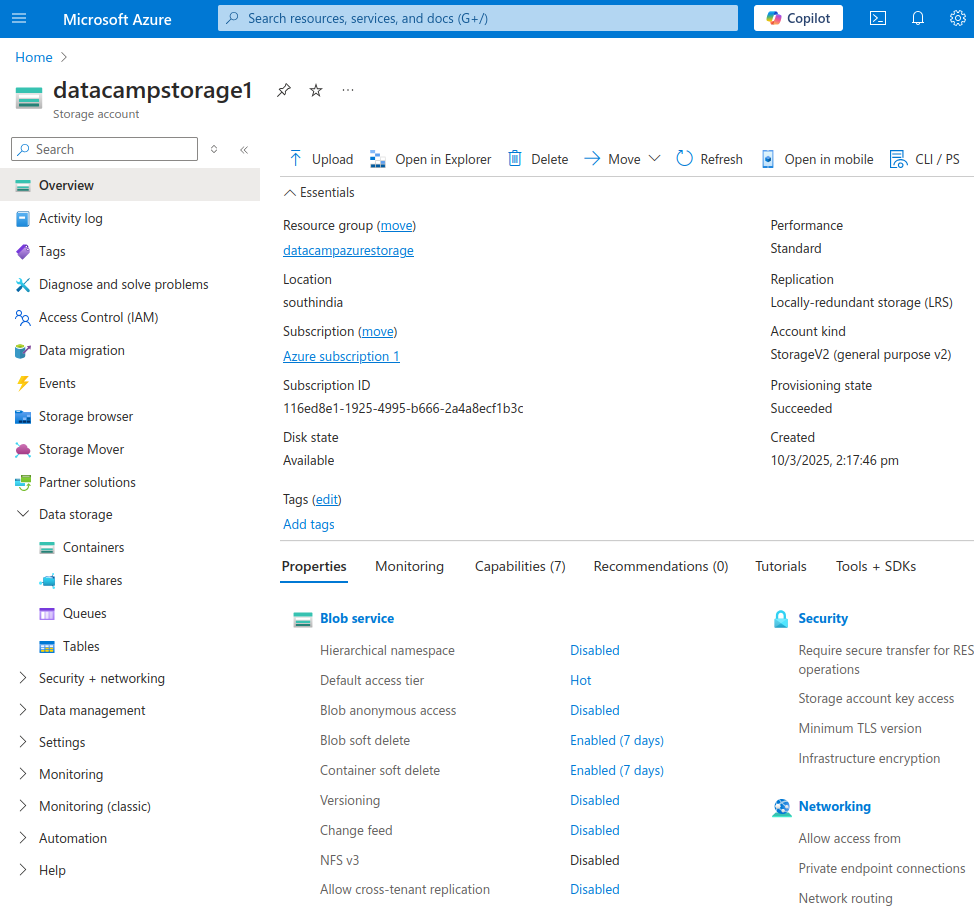Click the Containers icon

tap(47, 547)
